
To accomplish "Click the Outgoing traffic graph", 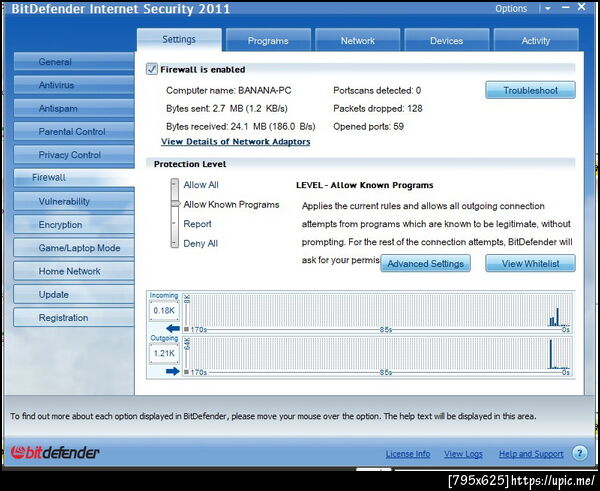I will point(377,356).
